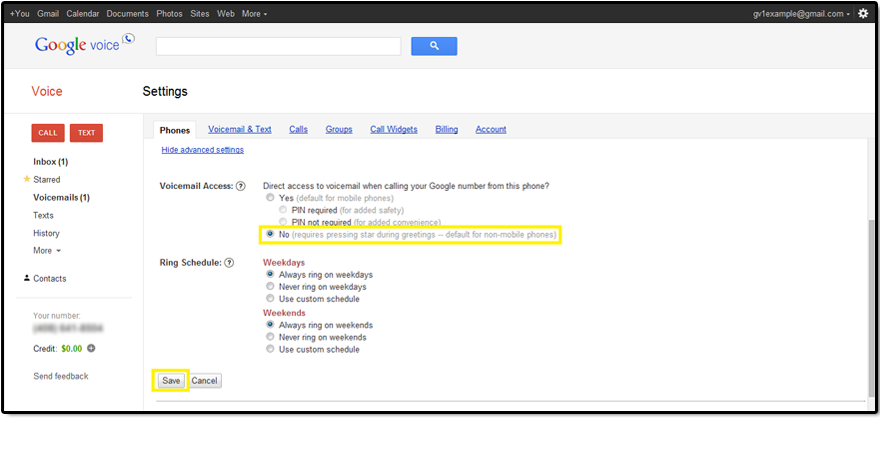Open Starred messages with star icon
880x453 pixels.
click(46, 180)
